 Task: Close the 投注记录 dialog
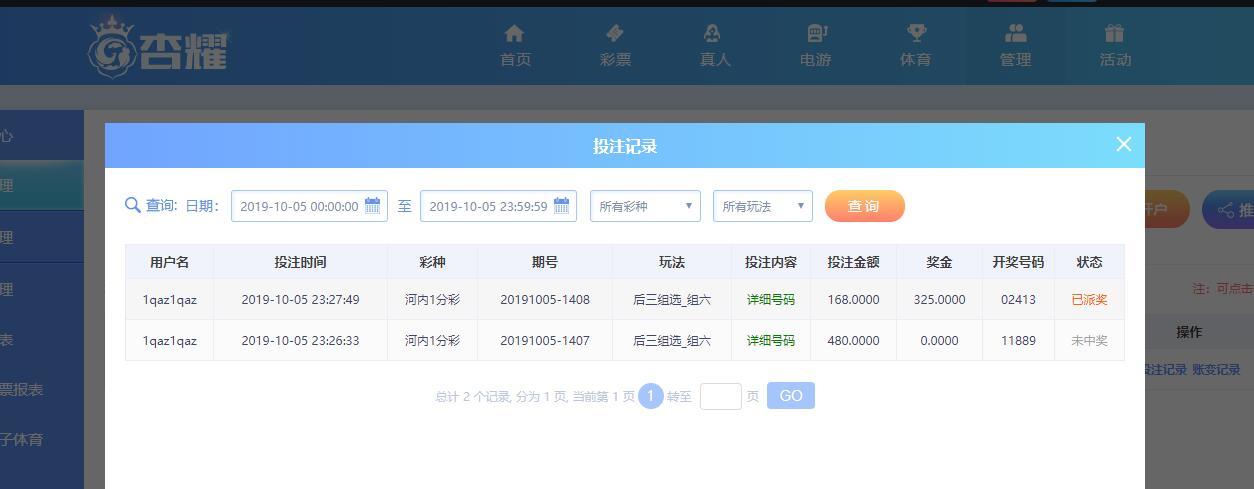point(1124,144)
